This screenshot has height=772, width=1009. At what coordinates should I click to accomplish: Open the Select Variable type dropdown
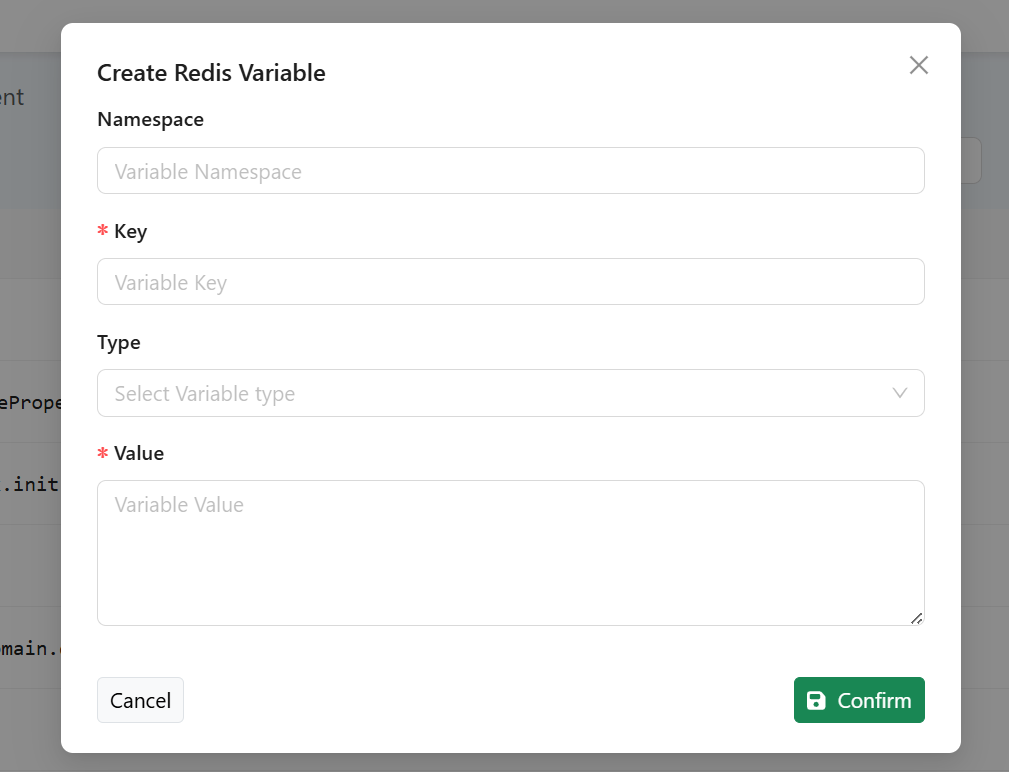click(x=511, y=393)
